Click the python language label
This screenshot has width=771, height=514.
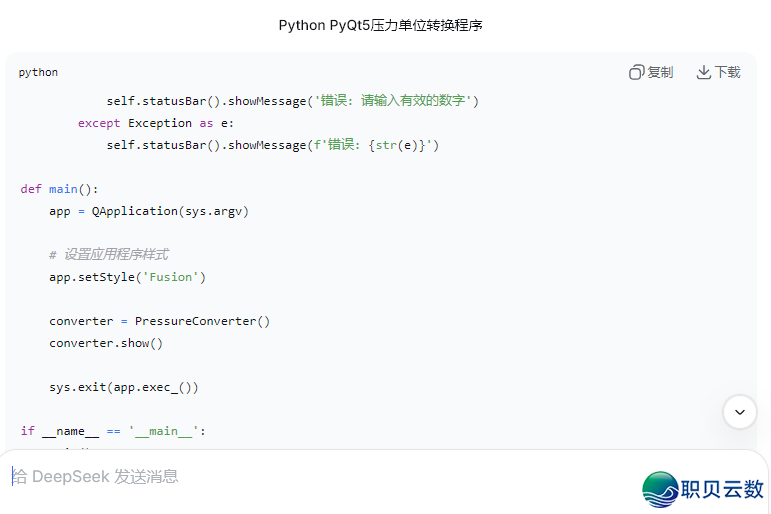click(38, 72)
